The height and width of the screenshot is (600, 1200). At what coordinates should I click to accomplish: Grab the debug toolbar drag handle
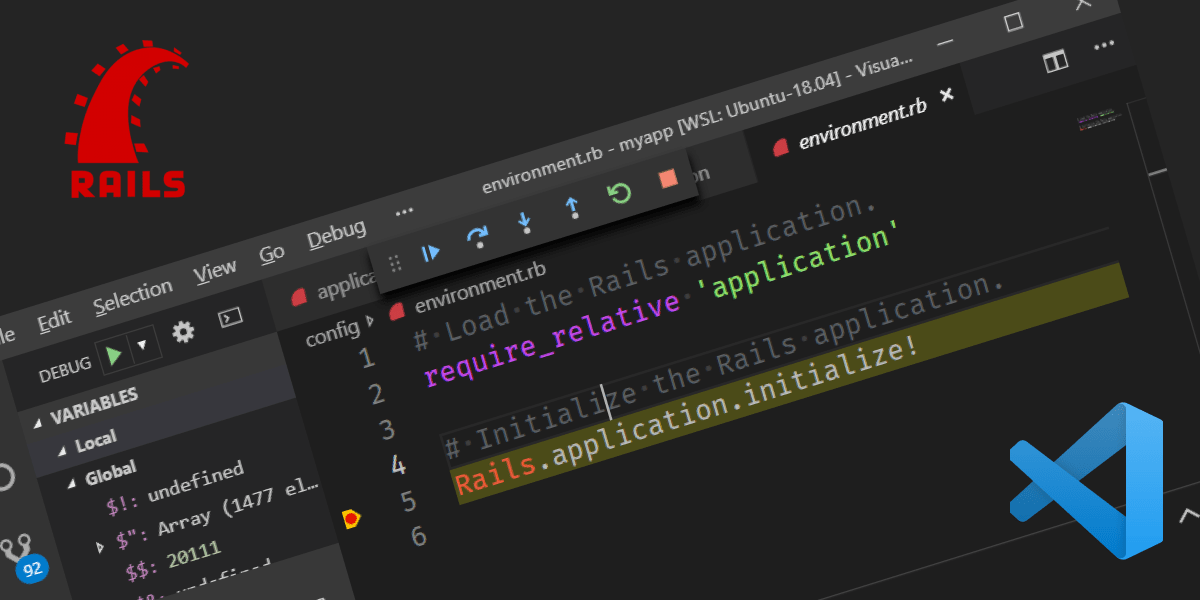click(x=395, y=263)
